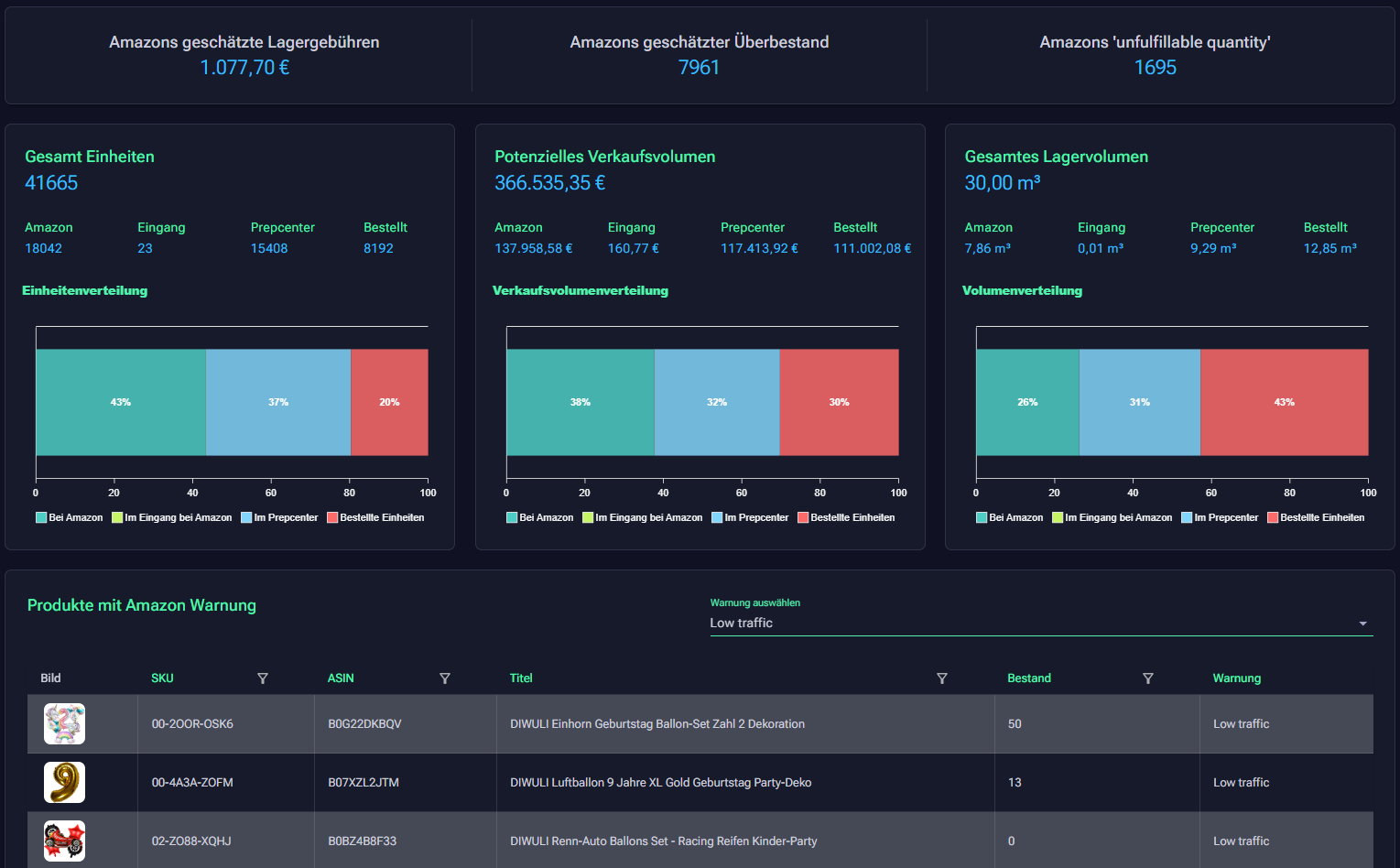1400x868 pixels.
Task: Click the Überbestand value 7961
Action: [x=699, y=67]
